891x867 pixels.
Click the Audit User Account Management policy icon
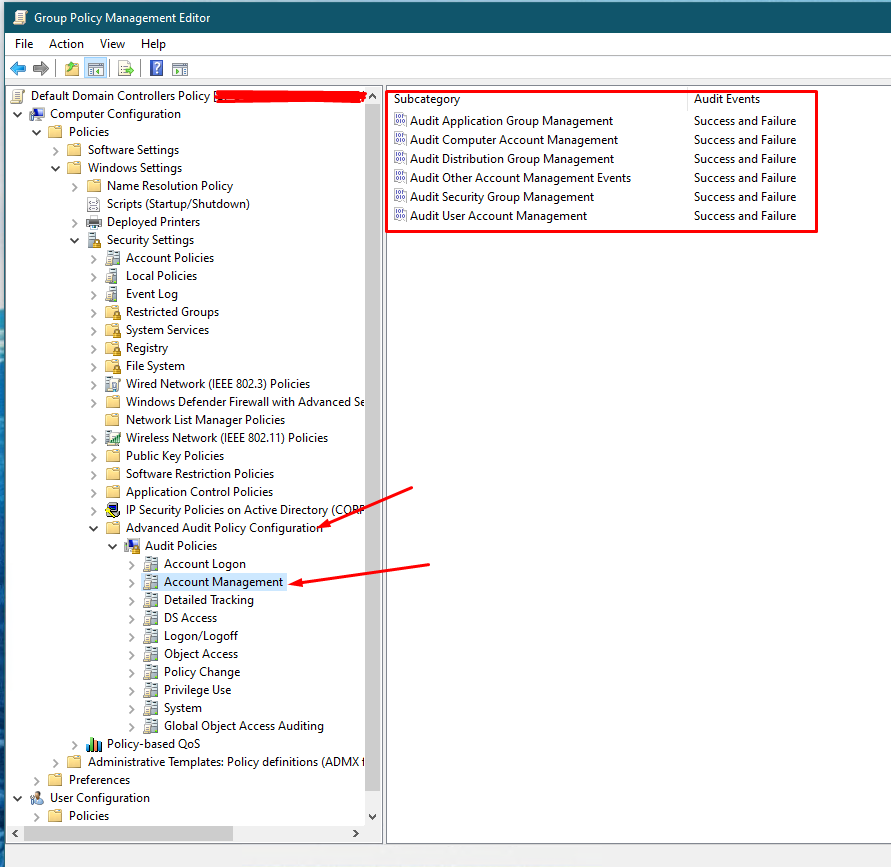[x=400, y=216]
